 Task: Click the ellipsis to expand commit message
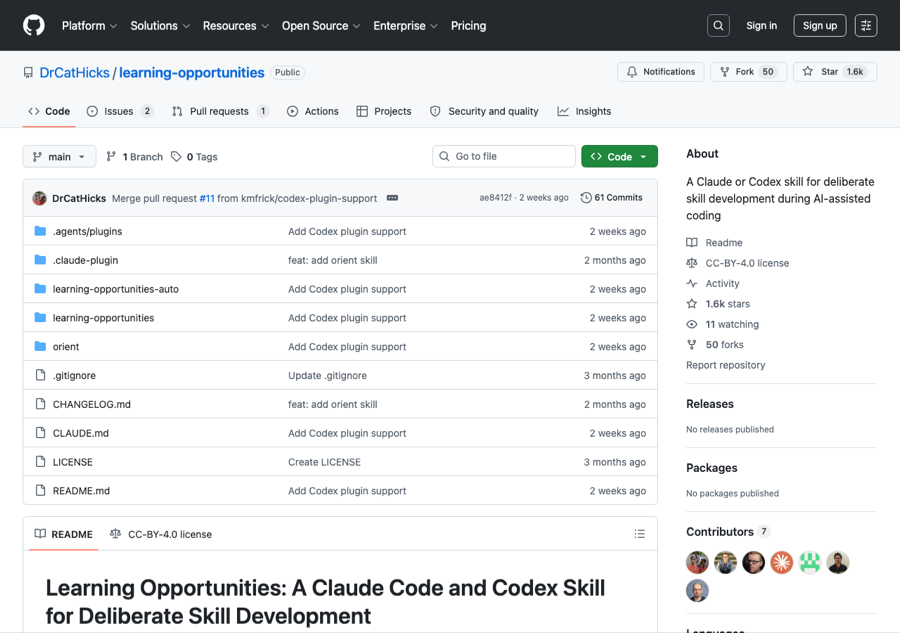point(392,197)
